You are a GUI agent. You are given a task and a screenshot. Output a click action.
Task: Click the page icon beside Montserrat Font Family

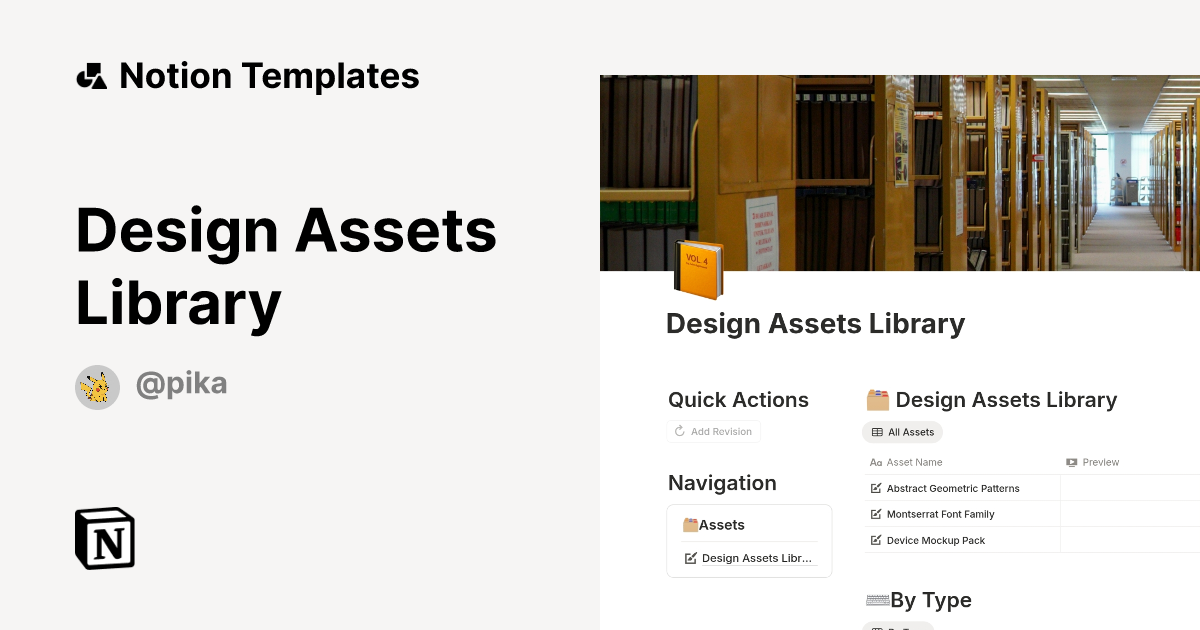point(875,514)
